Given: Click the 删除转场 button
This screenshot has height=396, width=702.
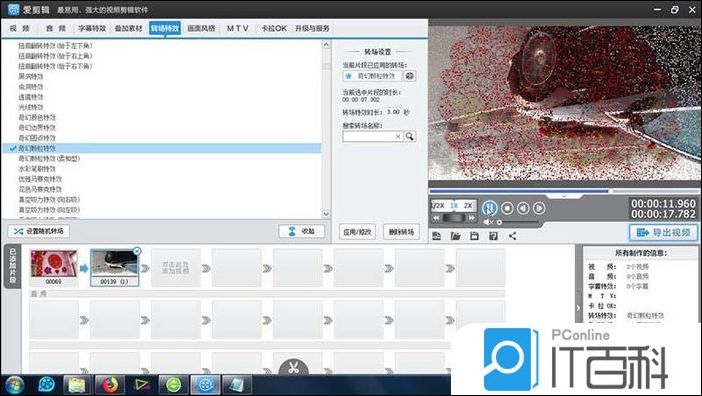Looking at the screenshot, I should pos(402,232).
